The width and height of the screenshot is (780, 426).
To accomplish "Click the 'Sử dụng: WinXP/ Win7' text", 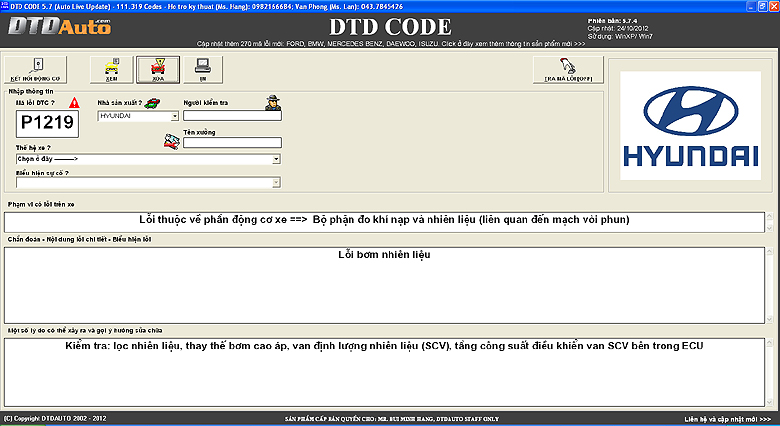I will (x=620, y=36).
